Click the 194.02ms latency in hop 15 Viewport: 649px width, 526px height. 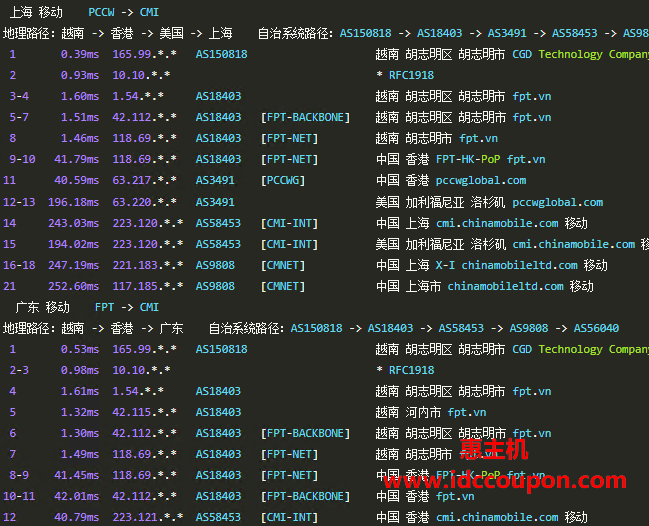(78, 244)
